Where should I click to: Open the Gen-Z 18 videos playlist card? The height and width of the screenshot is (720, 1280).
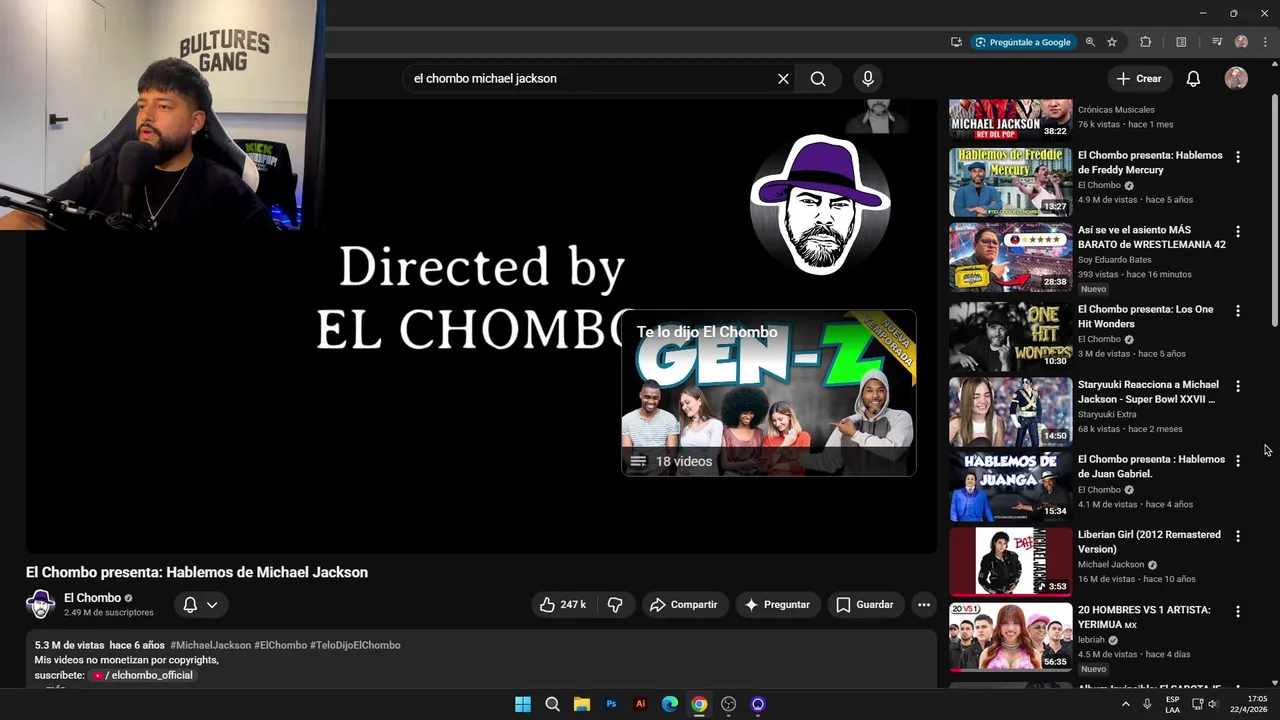[x=769, y=394]
